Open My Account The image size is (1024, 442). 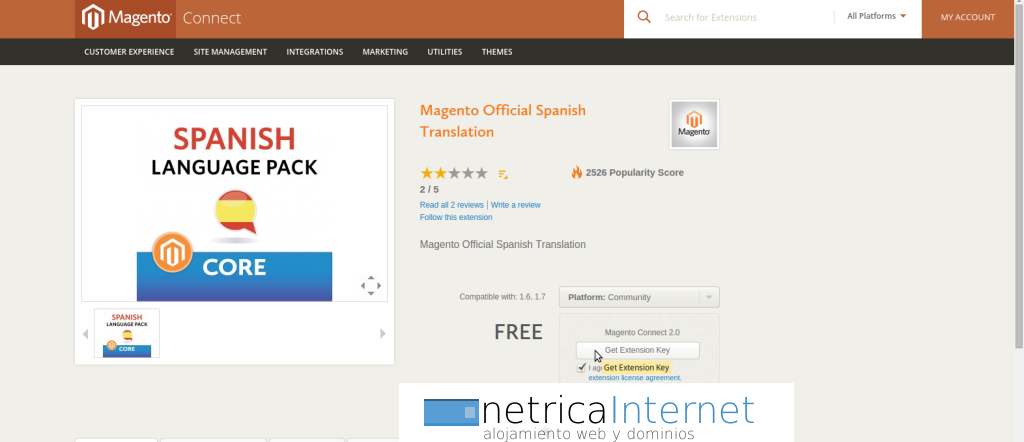tap(968, 18)
